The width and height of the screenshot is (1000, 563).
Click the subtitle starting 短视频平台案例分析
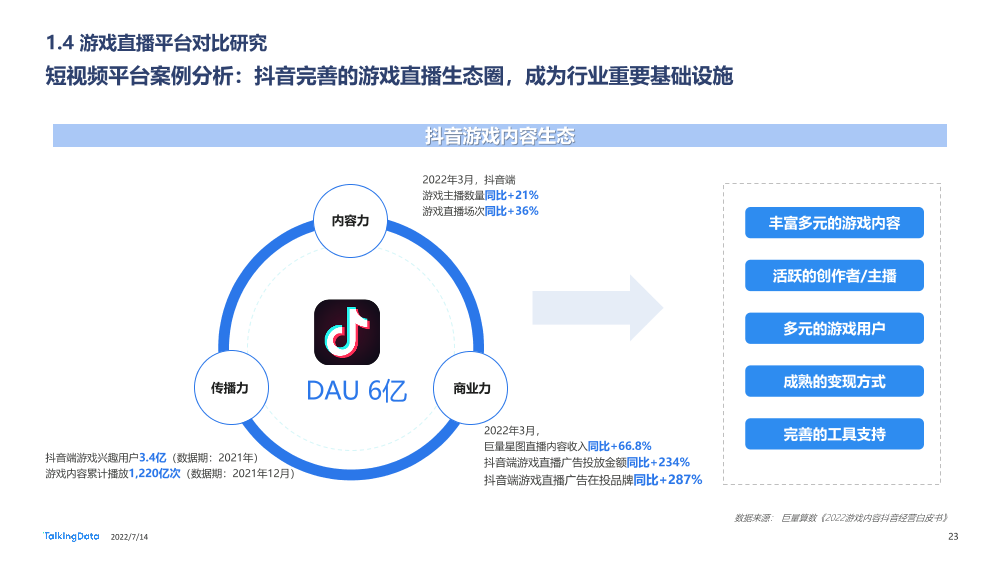pos(389,76)
